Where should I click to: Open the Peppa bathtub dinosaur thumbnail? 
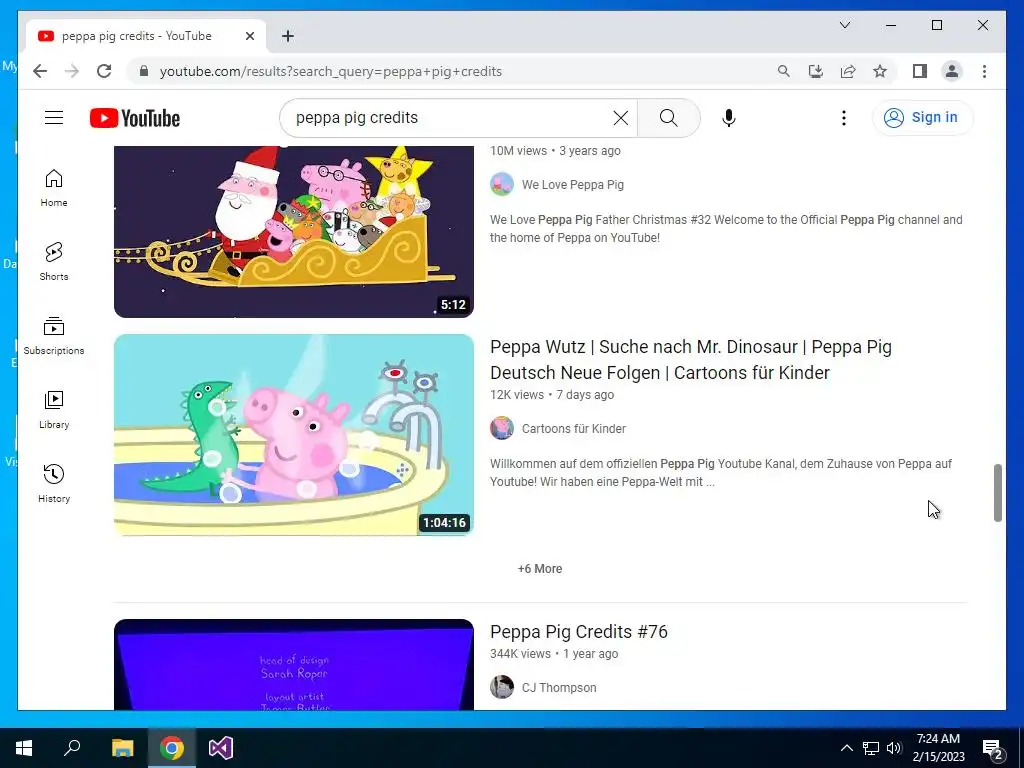294,435
